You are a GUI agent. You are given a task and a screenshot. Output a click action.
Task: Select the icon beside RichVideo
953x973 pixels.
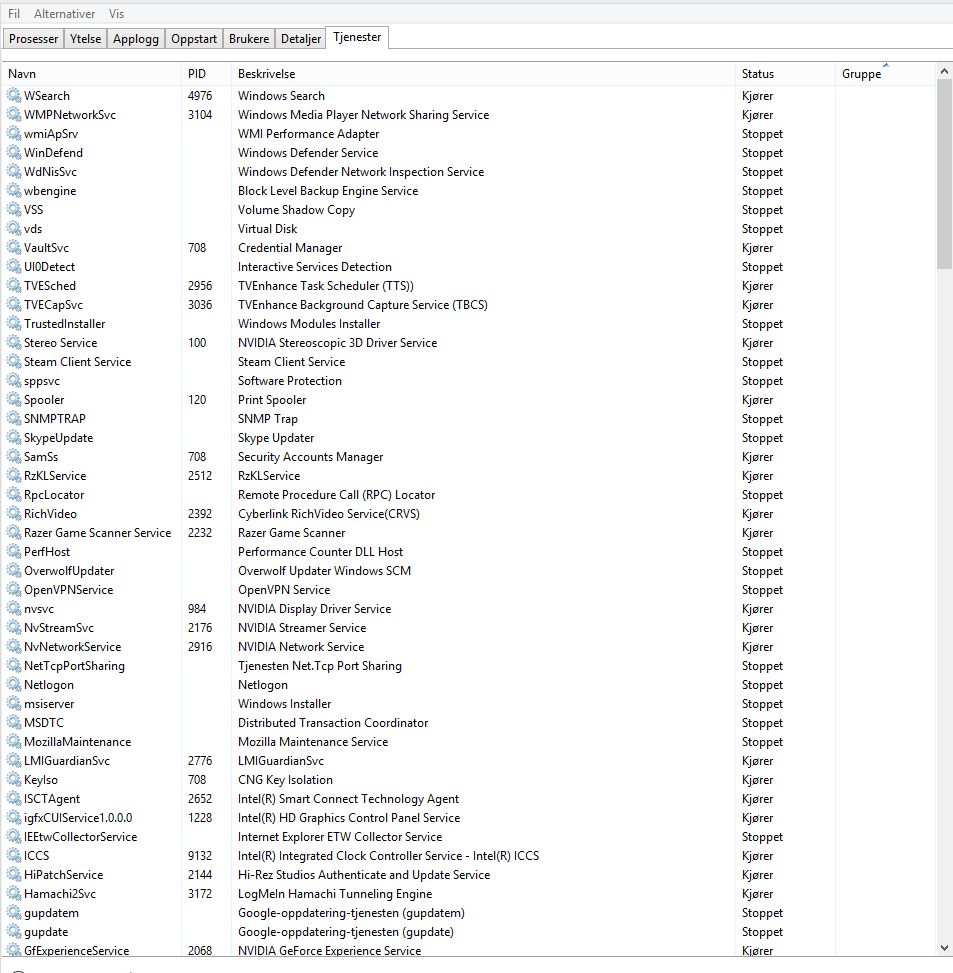[x=14, y=514]
